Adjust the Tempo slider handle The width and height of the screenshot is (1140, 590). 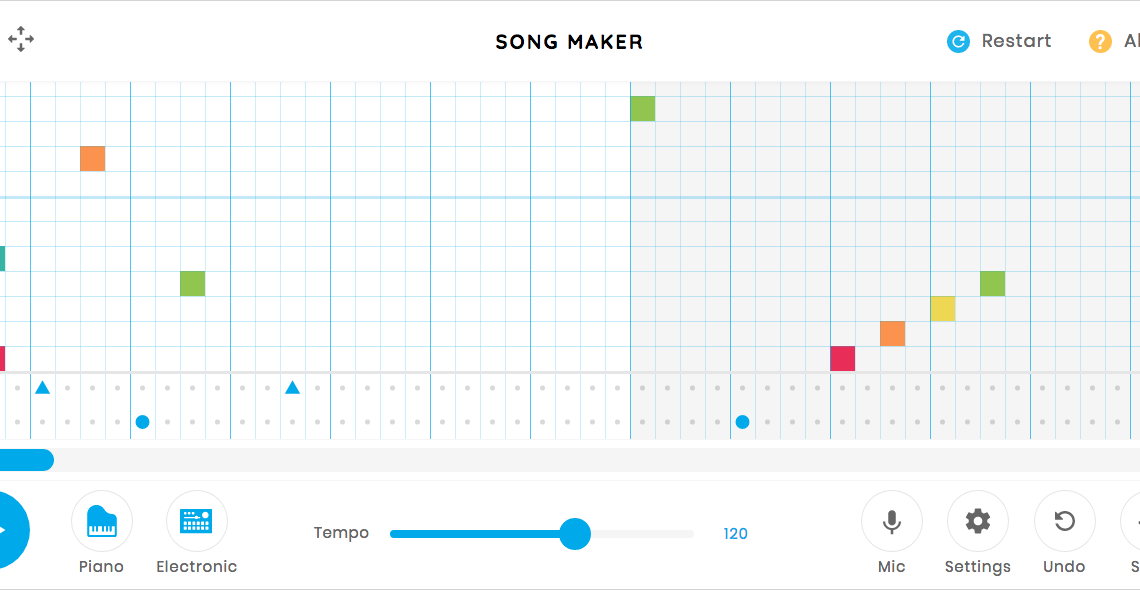tap(575, 534)
